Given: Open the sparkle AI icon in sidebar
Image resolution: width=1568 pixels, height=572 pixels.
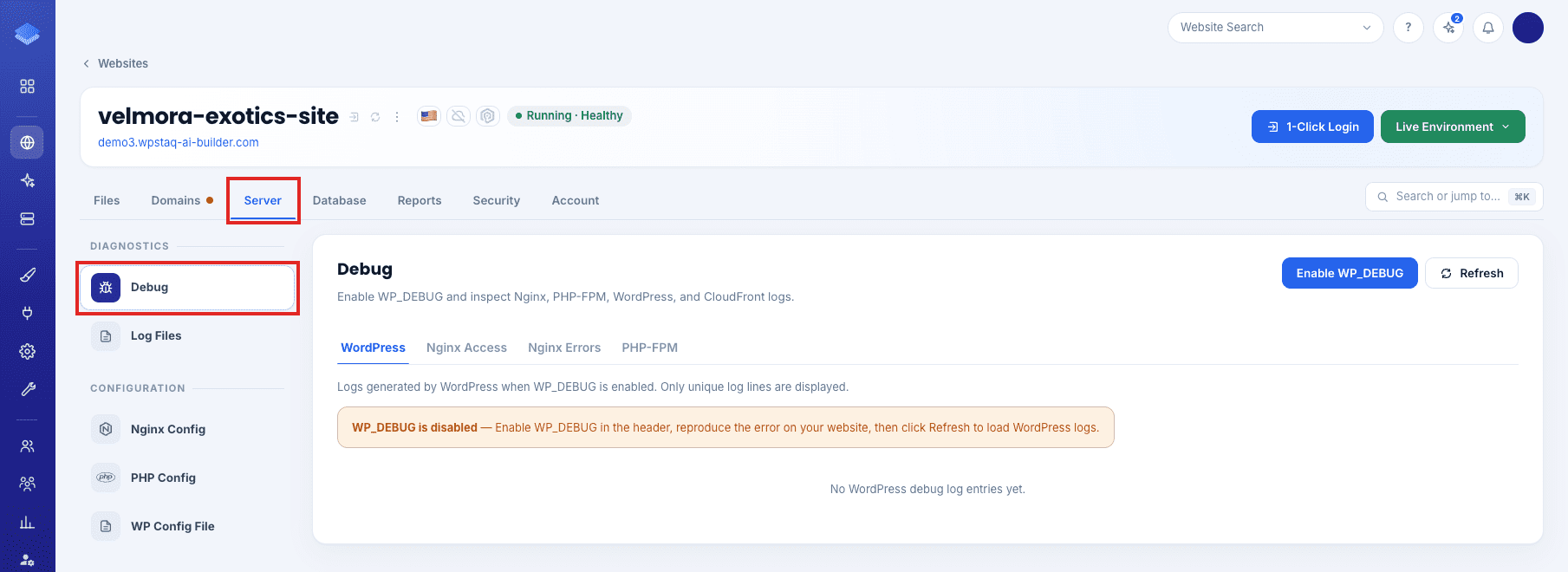Looking at the screenshot, I should click(x=27, y=180).
